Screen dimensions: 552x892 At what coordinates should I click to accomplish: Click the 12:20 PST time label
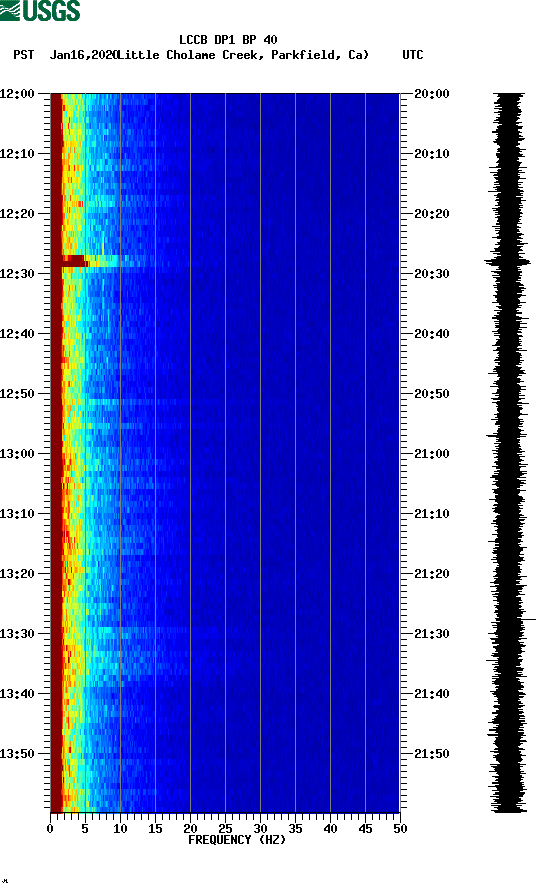coord(17,213)
